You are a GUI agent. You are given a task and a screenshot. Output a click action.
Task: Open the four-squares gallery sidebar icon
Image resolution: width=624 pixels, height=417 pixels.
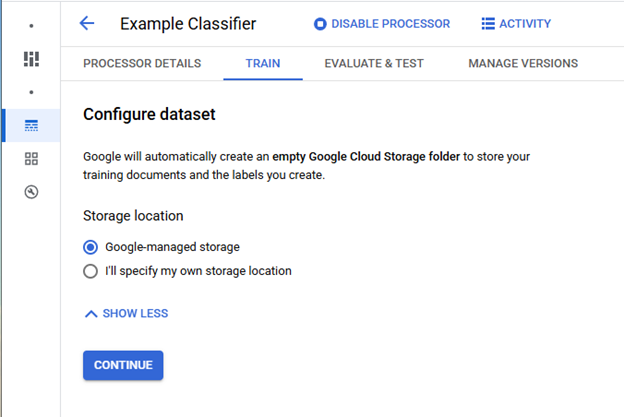pos(31,158)
